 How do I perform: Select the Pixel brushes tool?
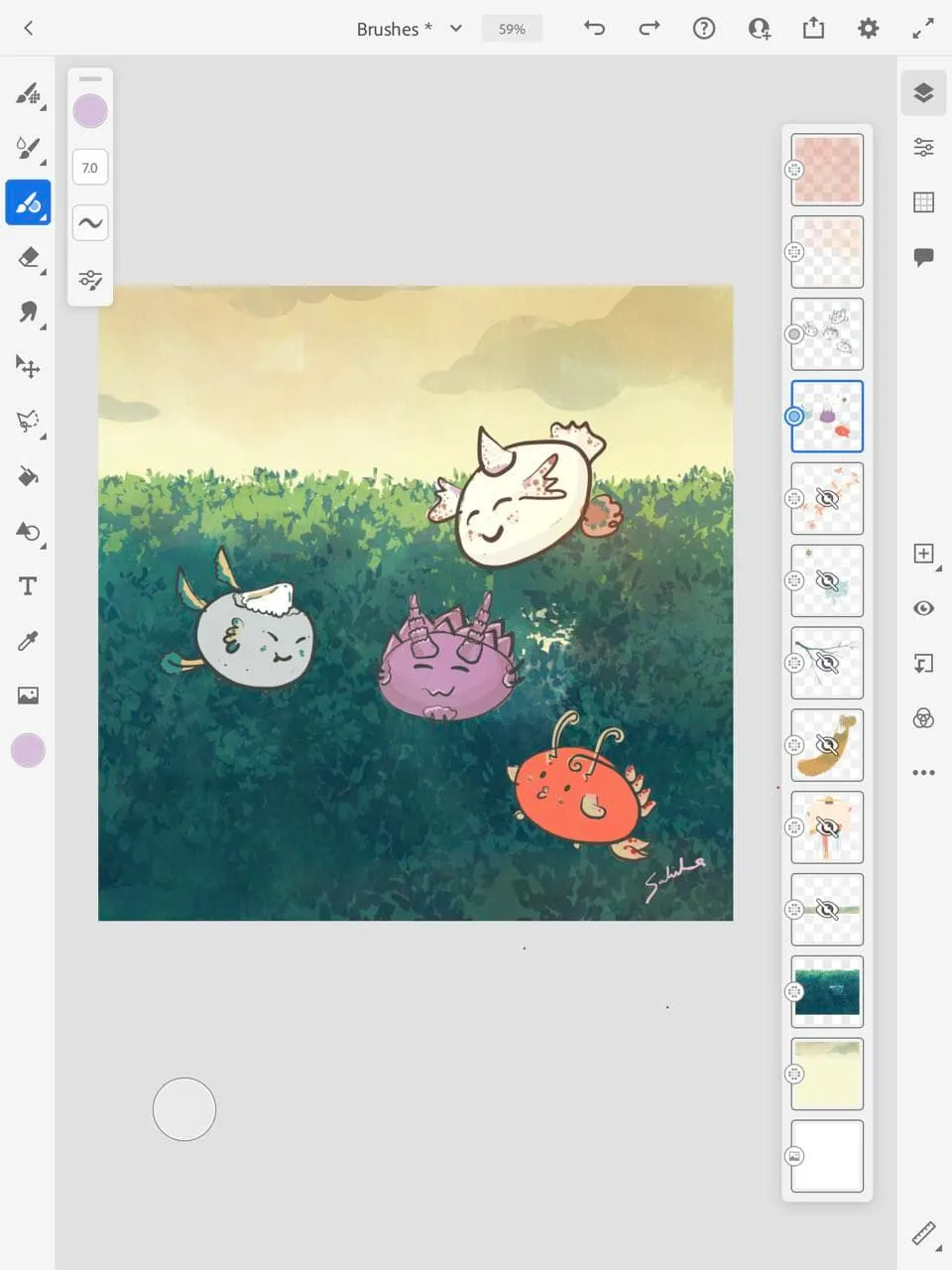(28, 94)
